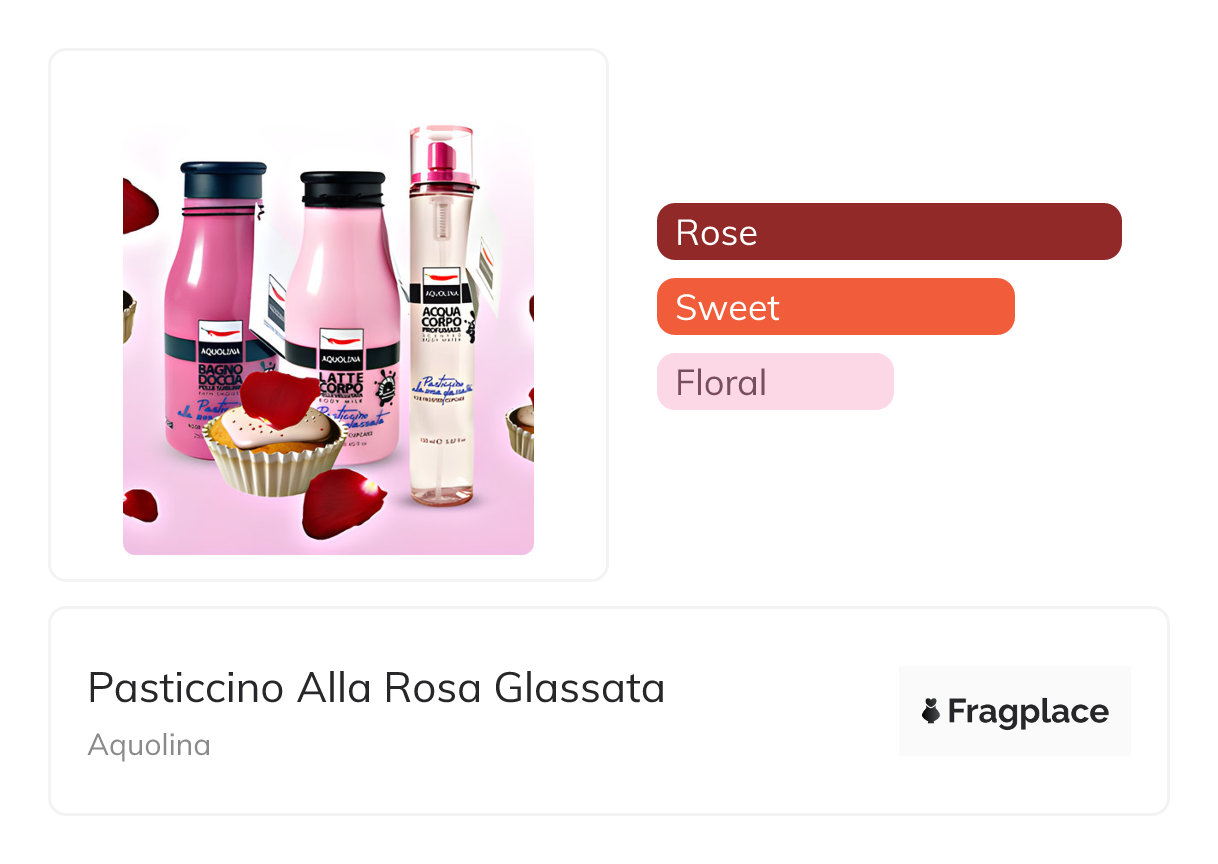Image resolution: width=1218 pixels, height=864 pixels.
Task: Open the Pasticcino Alla Rosa Glassata title
Action: tap(376, 688)
